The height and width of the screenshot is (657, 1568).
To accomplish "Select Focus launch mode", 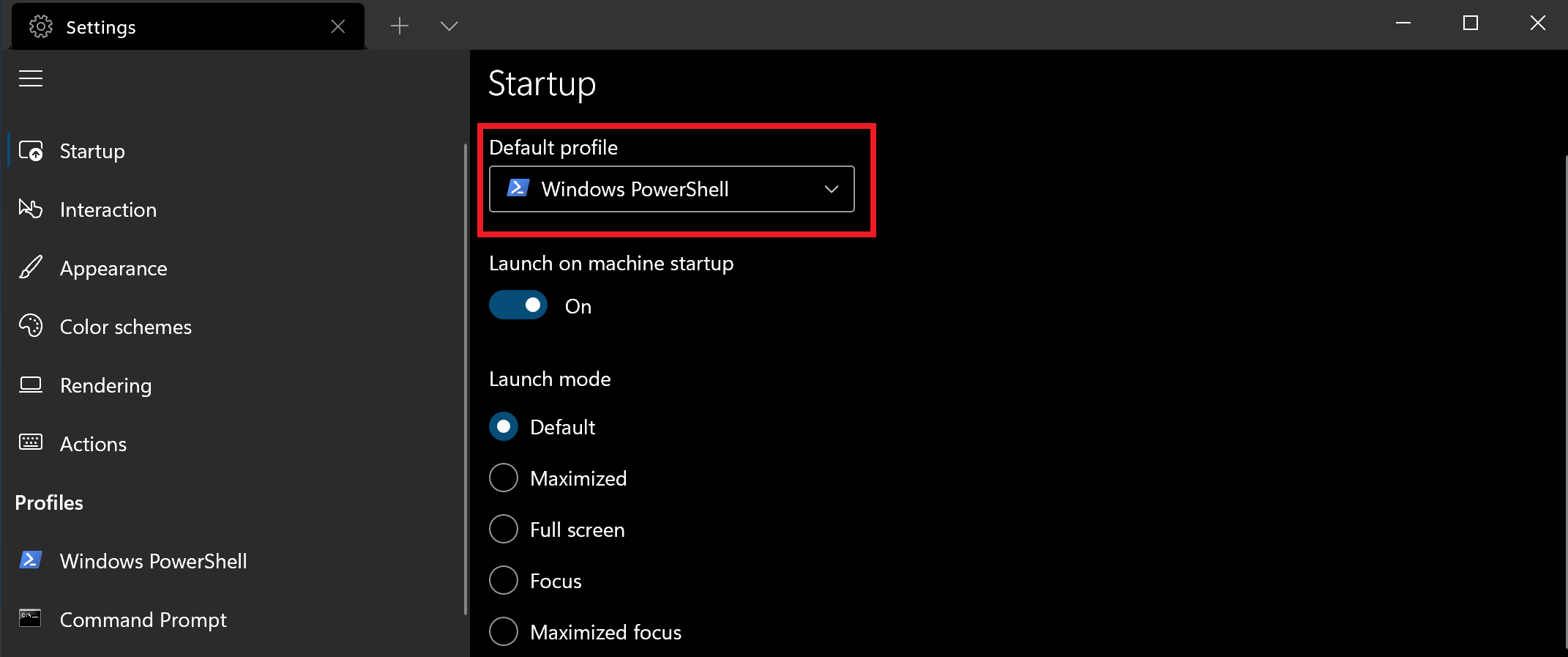I will [x=504, y=581].
